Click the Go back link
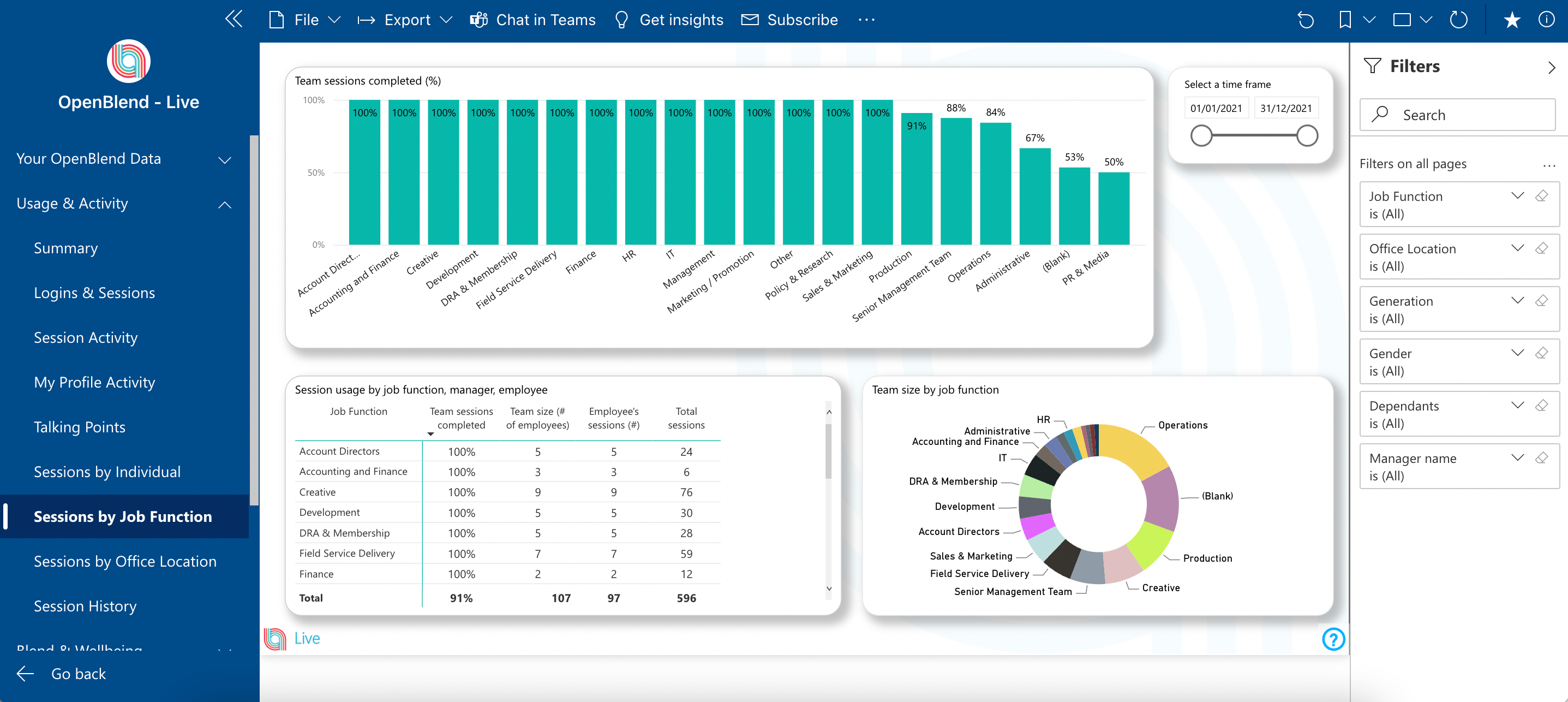The width and height of the screenshot is (1568, 702). 78,674
